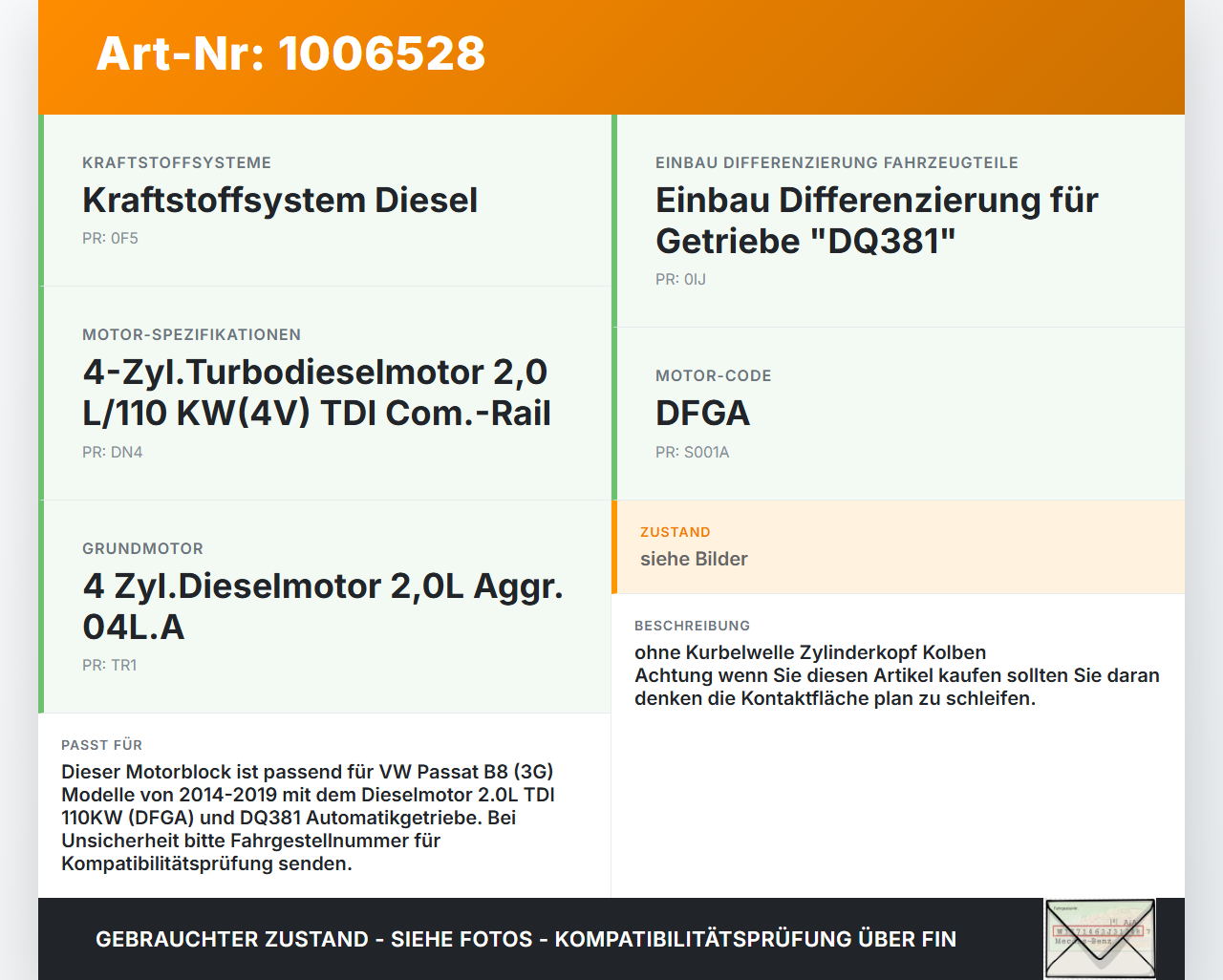Image resolution: width=1223 pixels, height=980 pixels.
Task: Click the orange 'ZUSTAND' label
Action: click(x=676, y=532)
